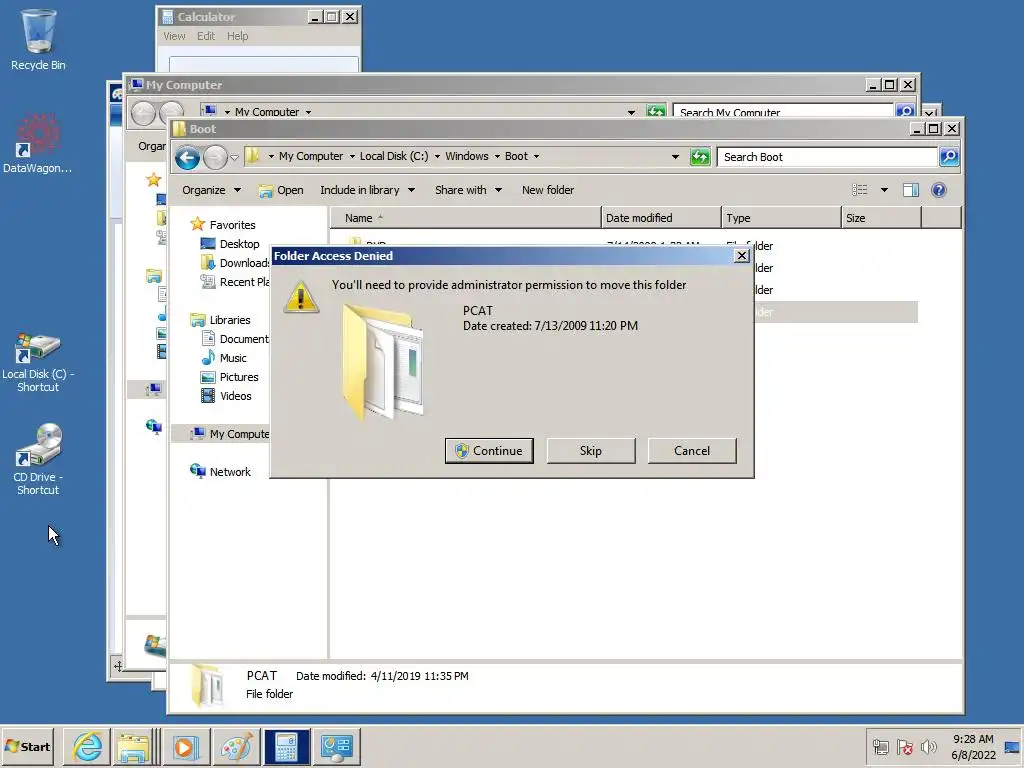
Task: Click the Forward arrow in Boot window
Action: point(215,157)
